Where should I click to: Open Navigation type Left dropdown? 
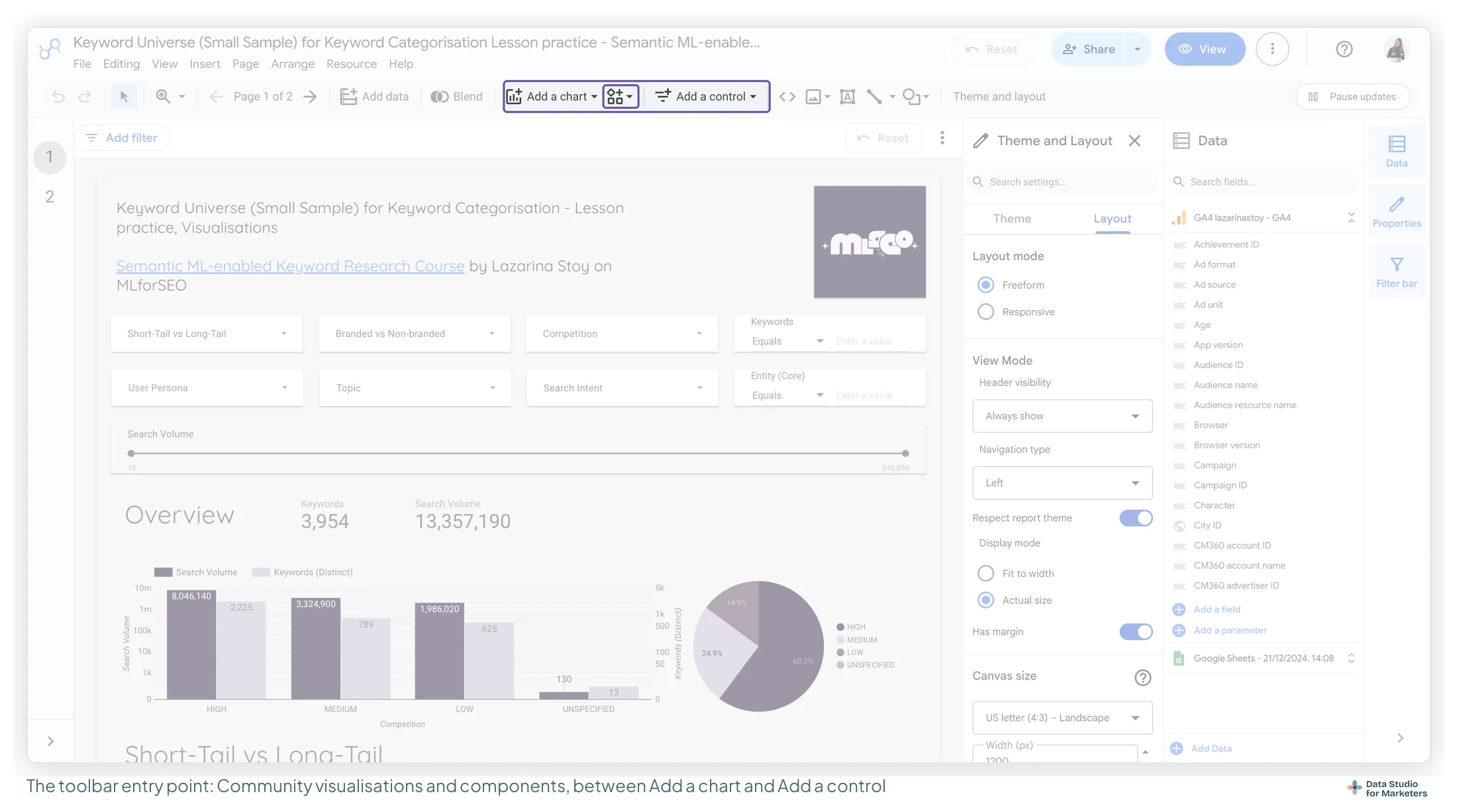pos(1062,483)
